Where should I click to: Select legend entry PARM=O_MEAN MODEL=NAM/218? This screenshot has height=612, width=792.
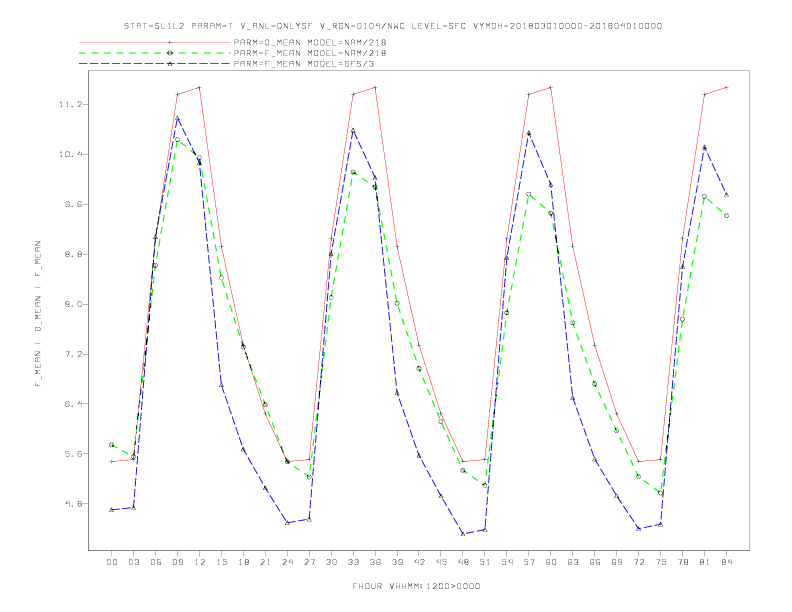[310, 42]
